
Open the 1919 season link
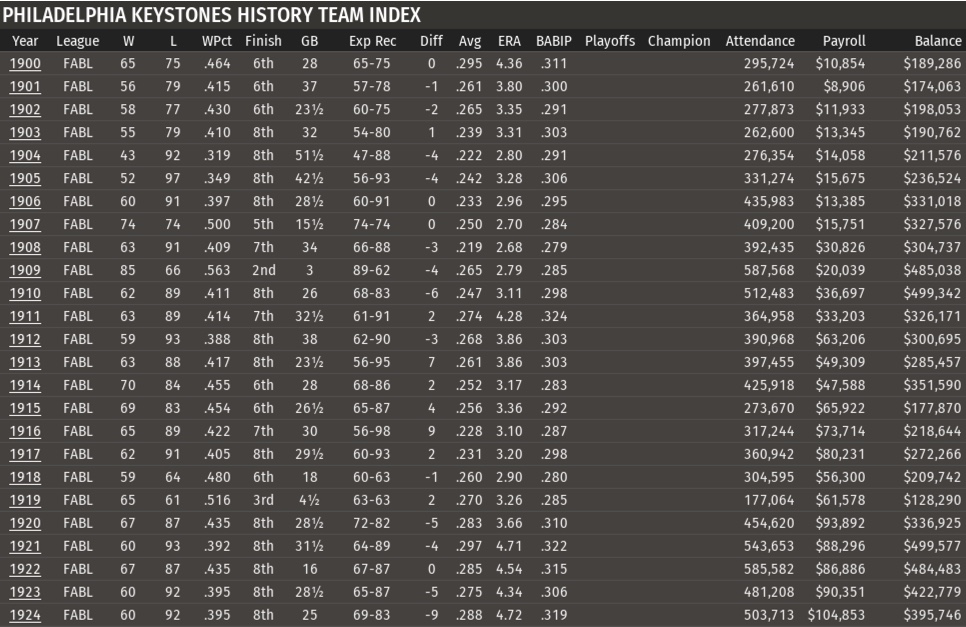coord(25,500)
